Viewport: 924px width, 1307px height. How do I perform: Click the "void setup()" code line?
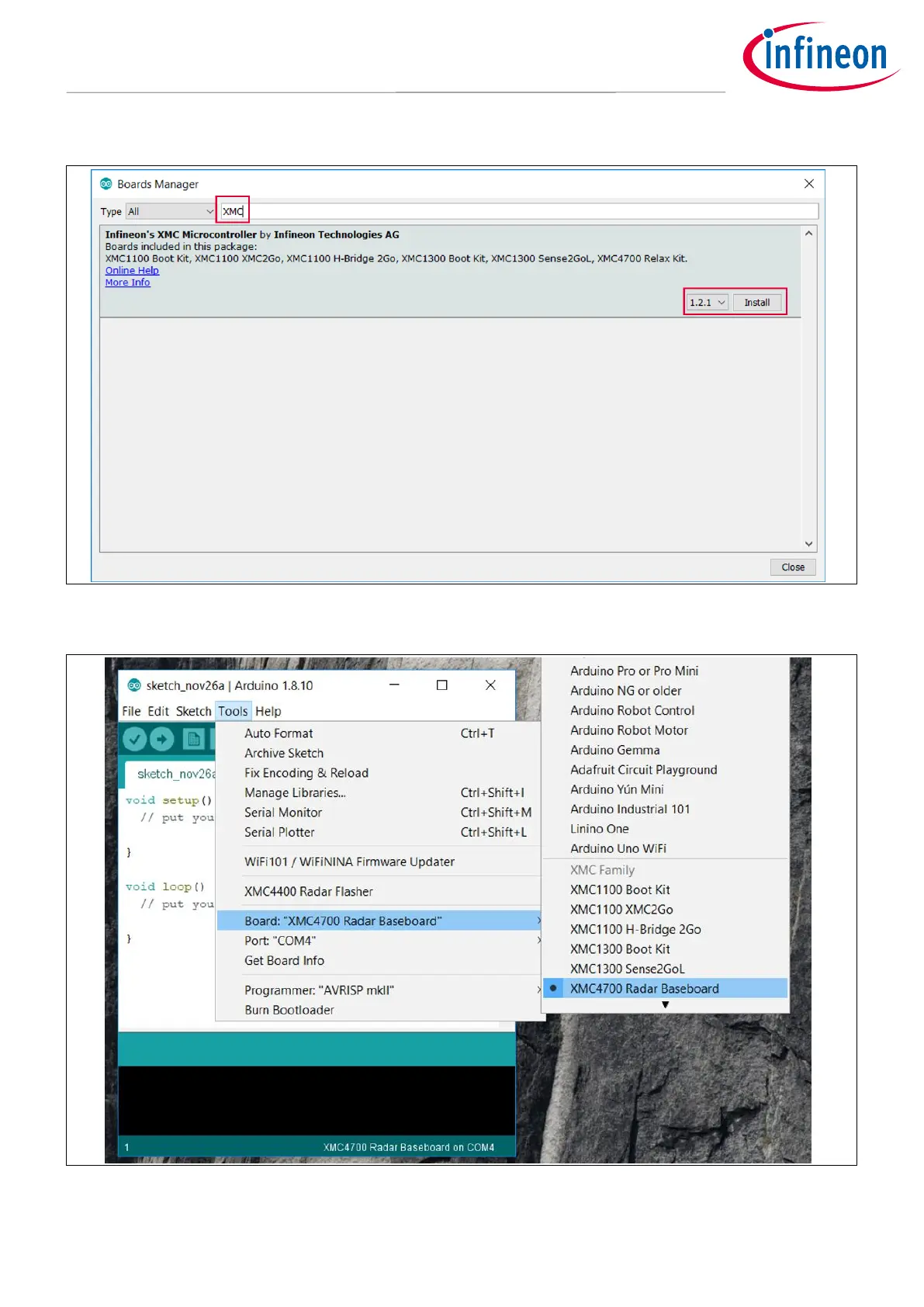[169, 800]
